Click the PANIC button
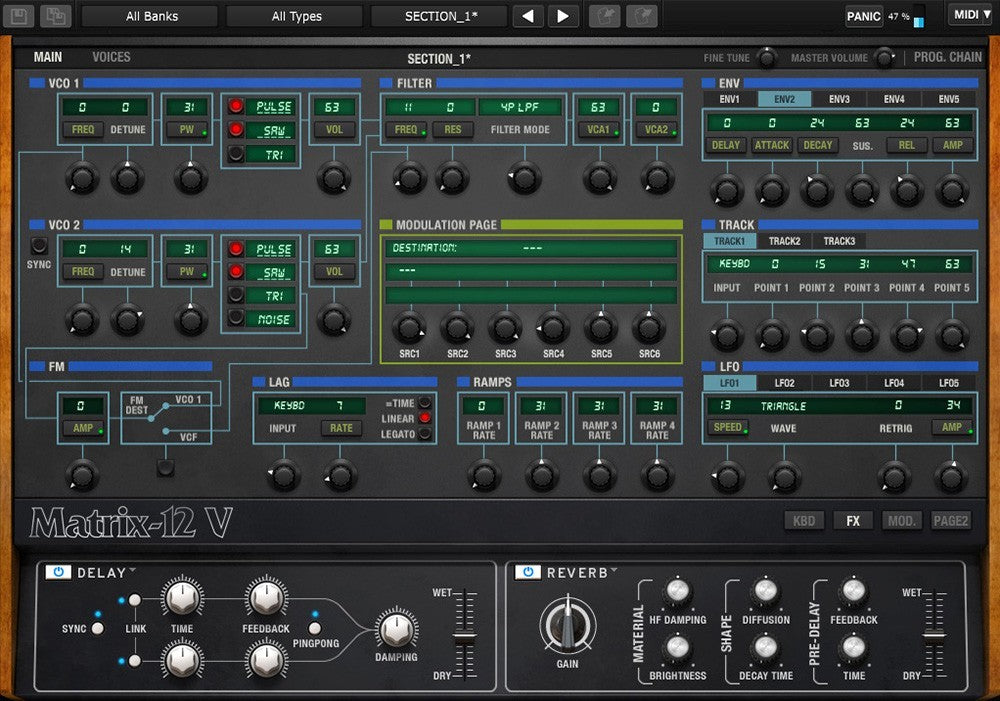The height and width of the screenshot is (701, 1000). pyautogui.click(x=864, y=16)
